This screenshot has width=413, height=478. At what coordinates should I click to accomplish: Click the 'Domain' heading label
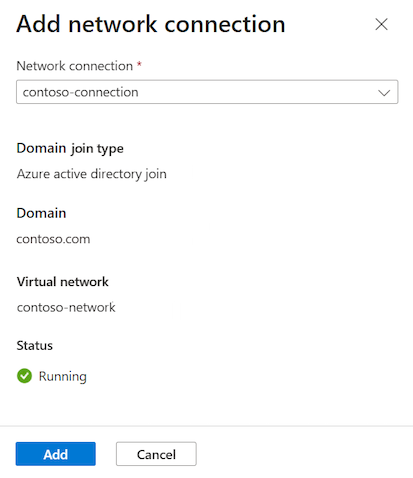tap(41, 213)
